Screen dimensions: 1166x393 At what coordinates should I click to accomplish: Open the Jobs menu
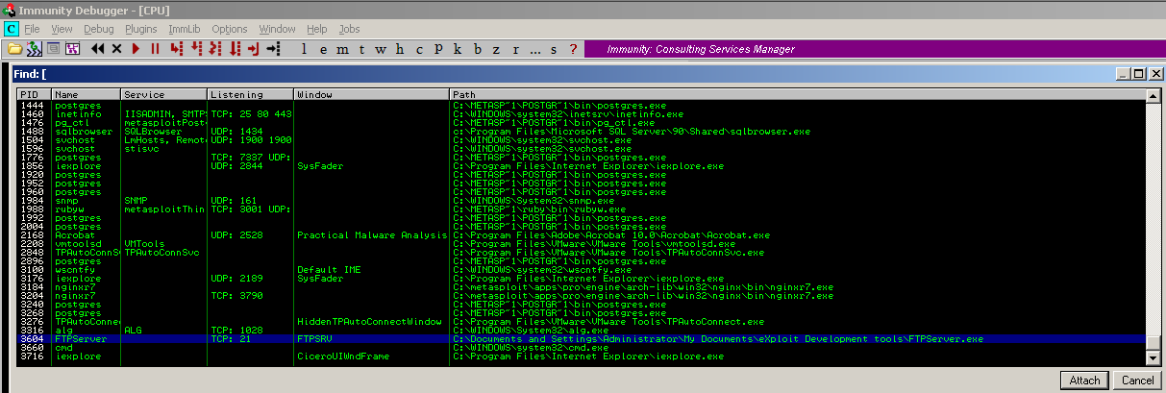point(350,29)
